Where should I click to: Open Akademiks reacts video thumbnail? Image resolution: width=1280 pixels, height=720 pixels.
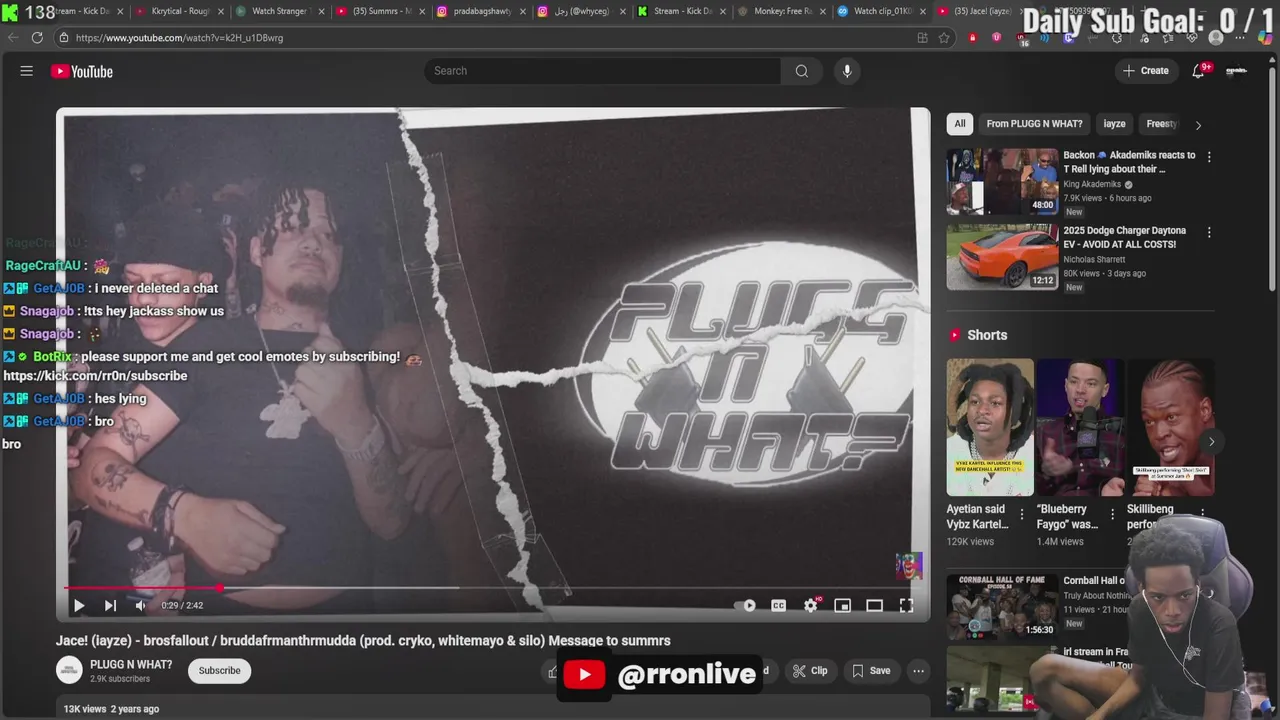[1002, 182]
